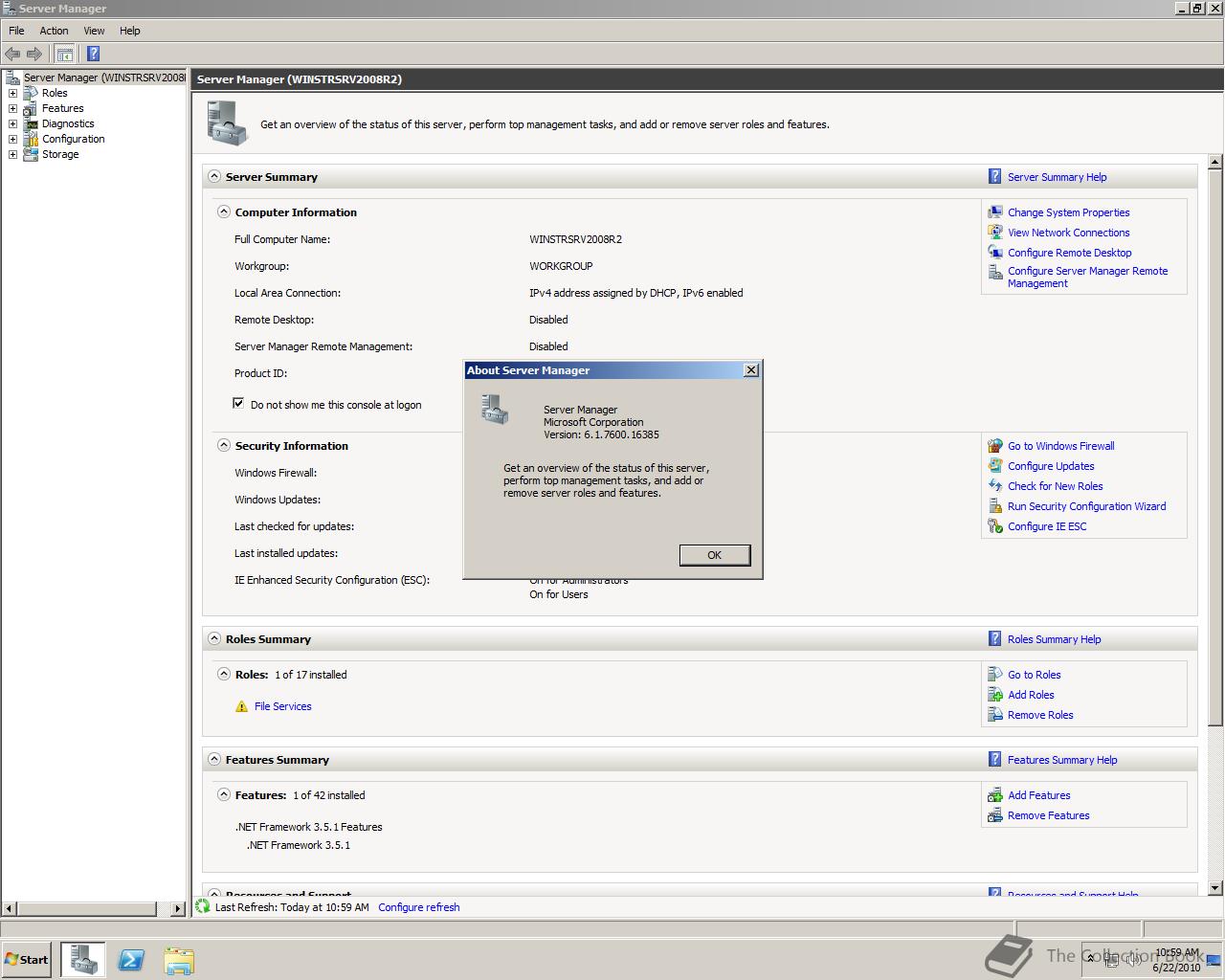
Task: Collapse the Server Summary section
Action: tap(213, 176)
